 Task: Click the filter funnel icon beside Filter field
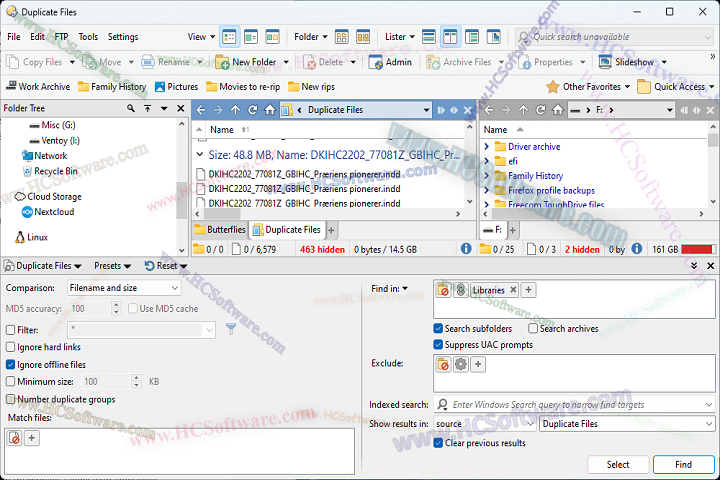231,329
